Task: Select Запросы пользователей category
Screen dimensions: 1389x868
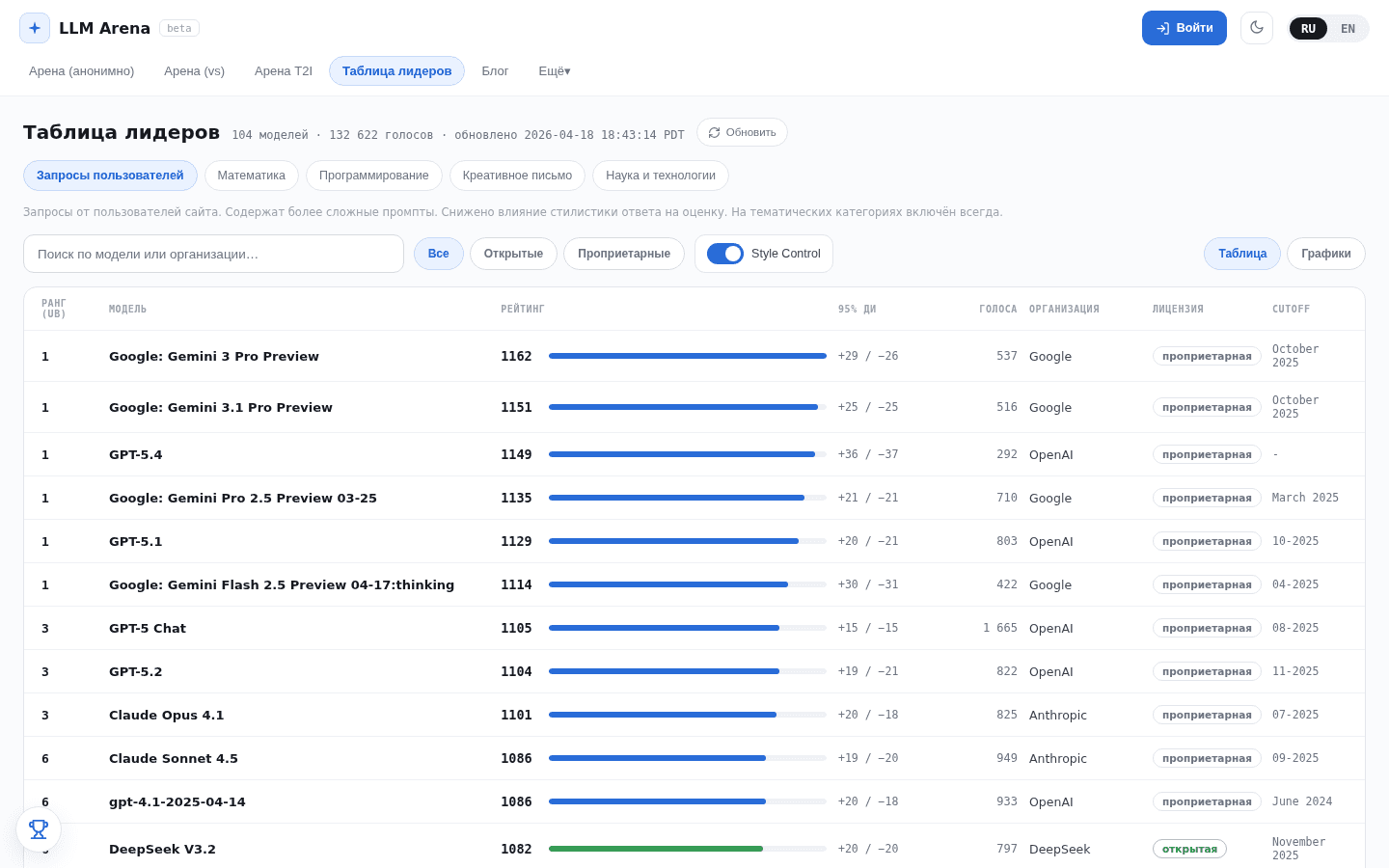Action: coord(110,176)
